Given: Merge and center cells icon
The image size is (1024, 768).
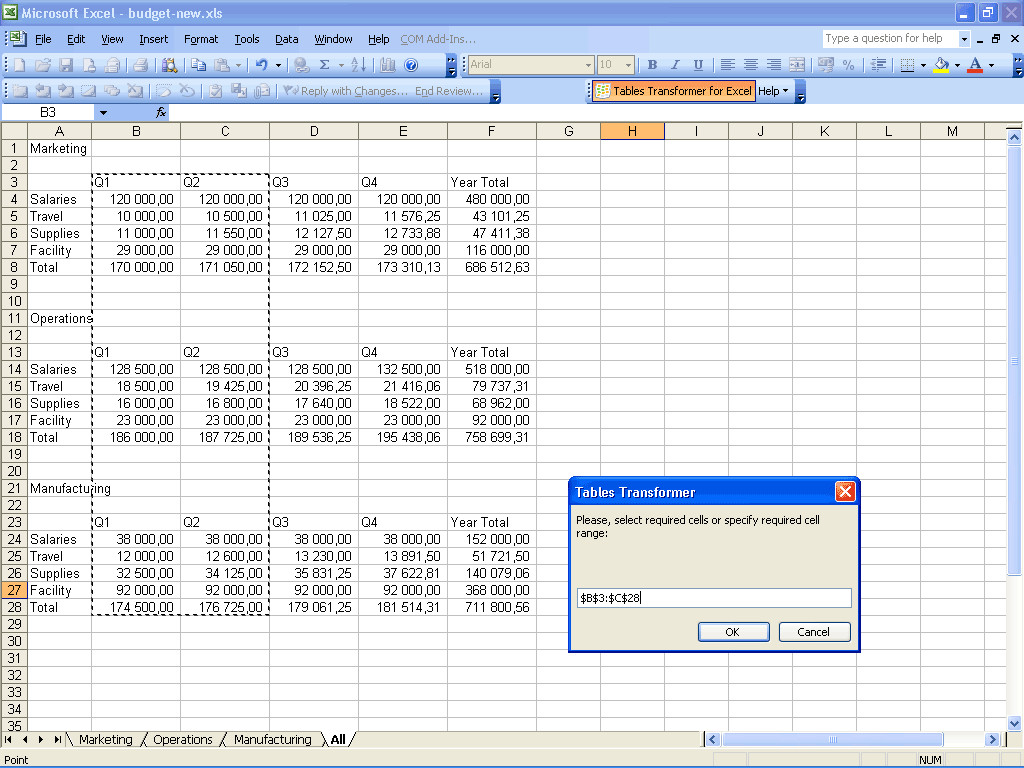Looking at the screenshot, I should (797, 65).
